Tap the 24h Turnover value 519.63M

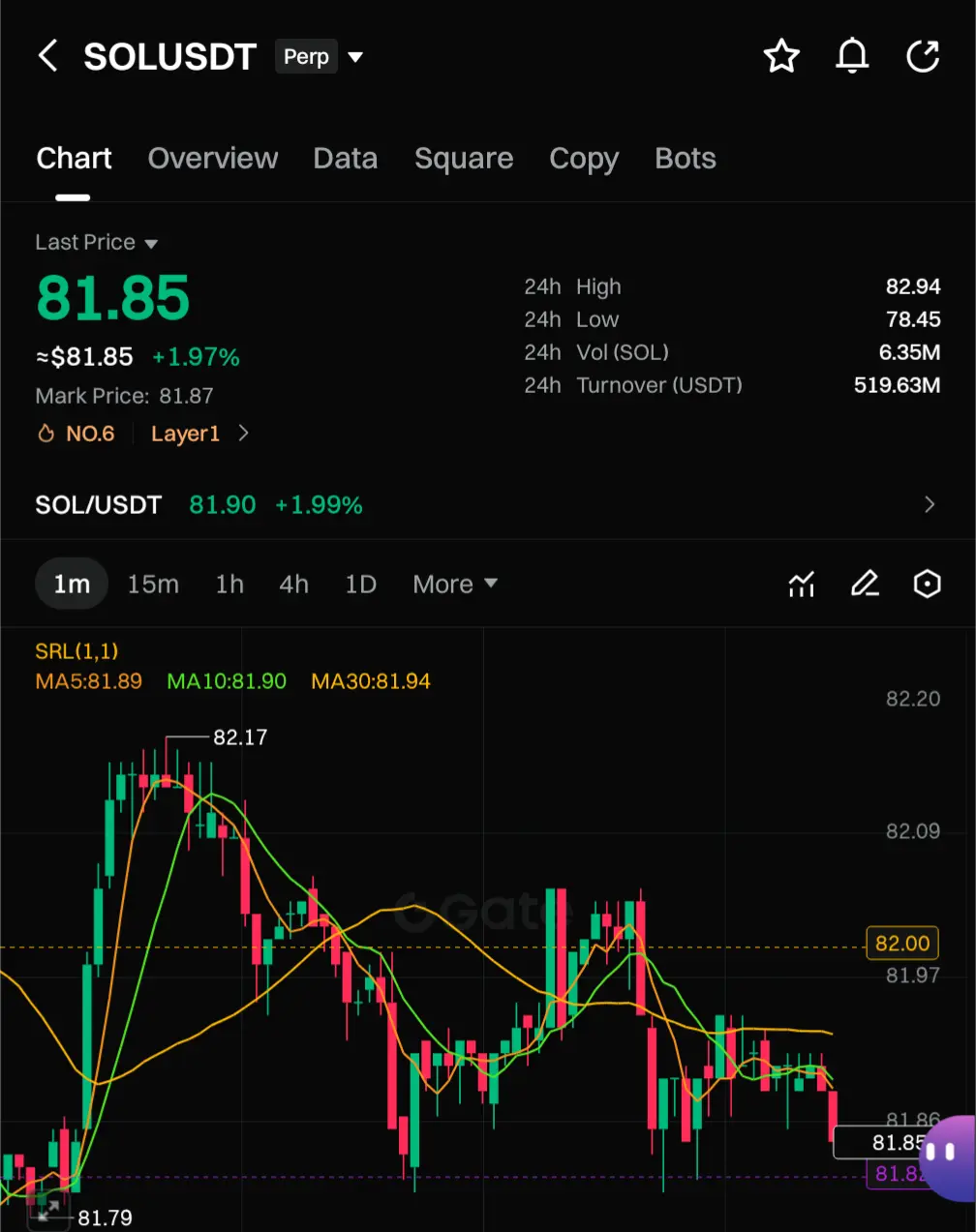coord(897,385)
